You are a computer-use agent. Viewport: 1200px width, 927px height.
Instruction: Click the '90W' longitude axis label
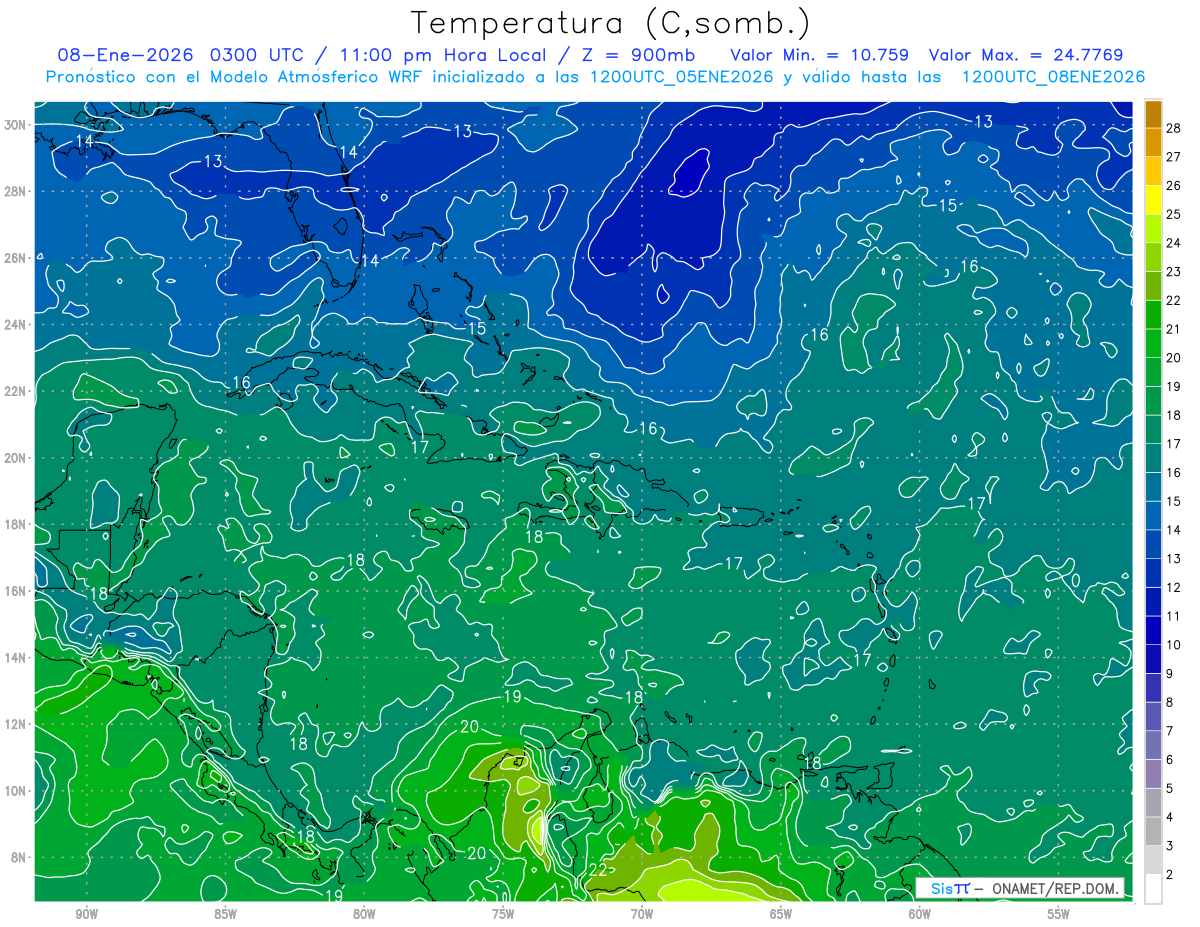[x=86, y=914]
